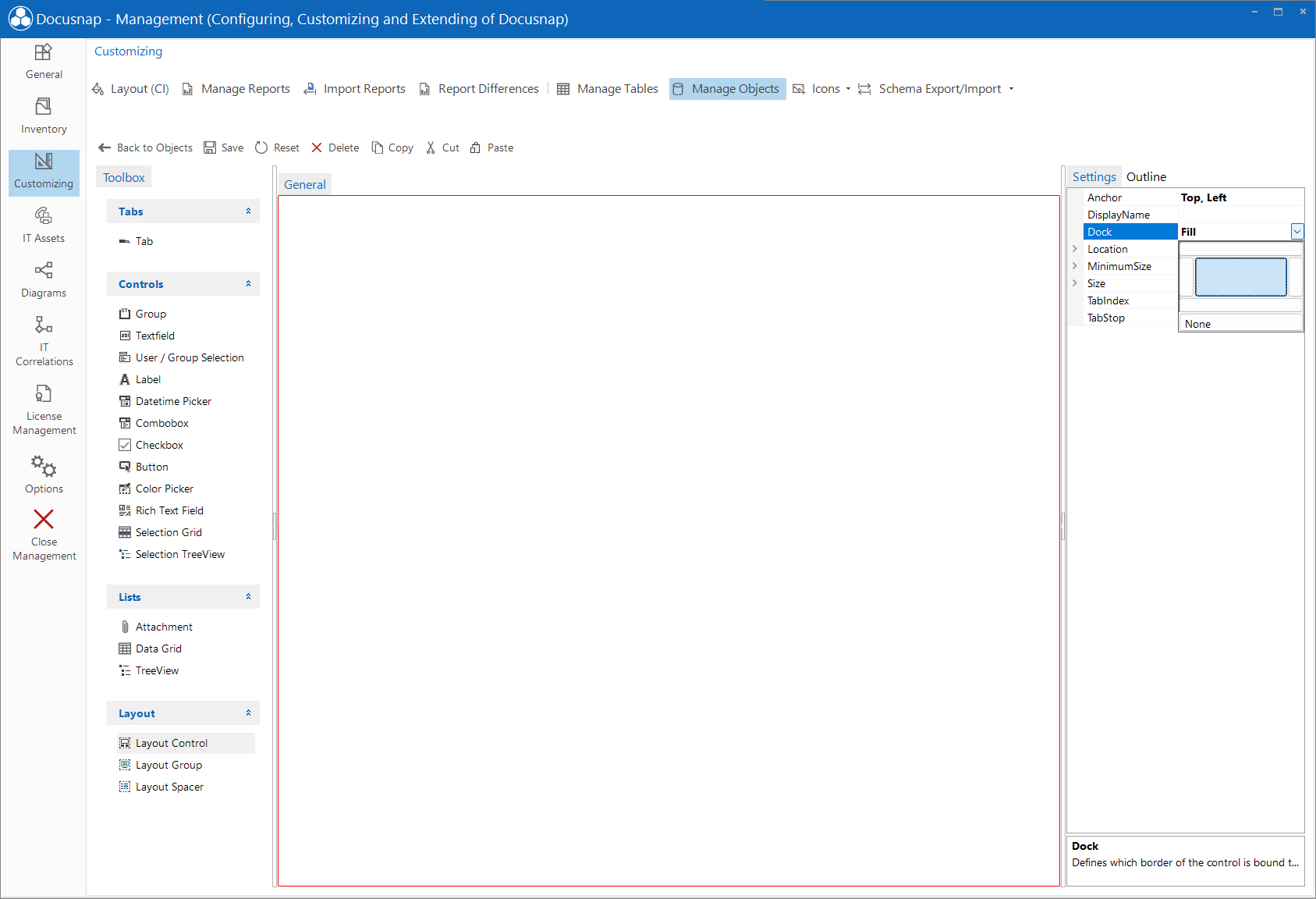Collapse the Controls toolbox section
This screenshot has height=899, width=1316.
[248, 284]
